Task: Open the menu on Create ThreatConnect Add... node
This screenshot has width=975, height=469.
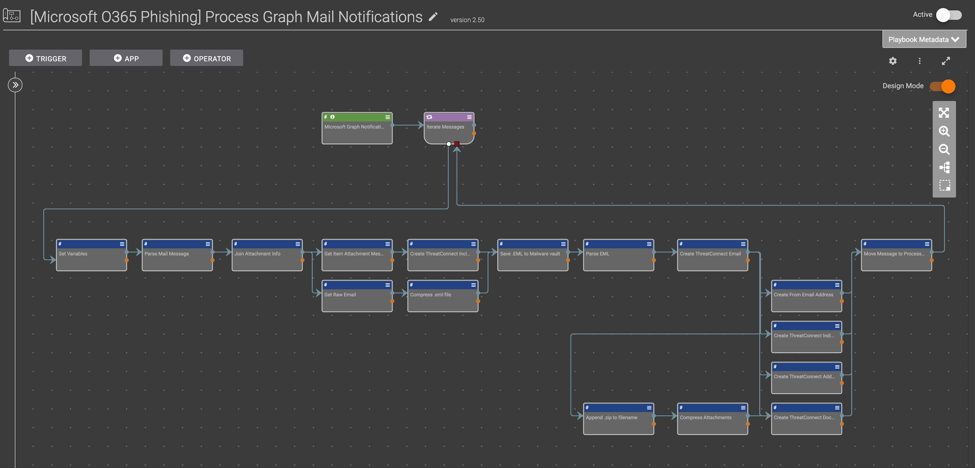Action: point(837,367)
